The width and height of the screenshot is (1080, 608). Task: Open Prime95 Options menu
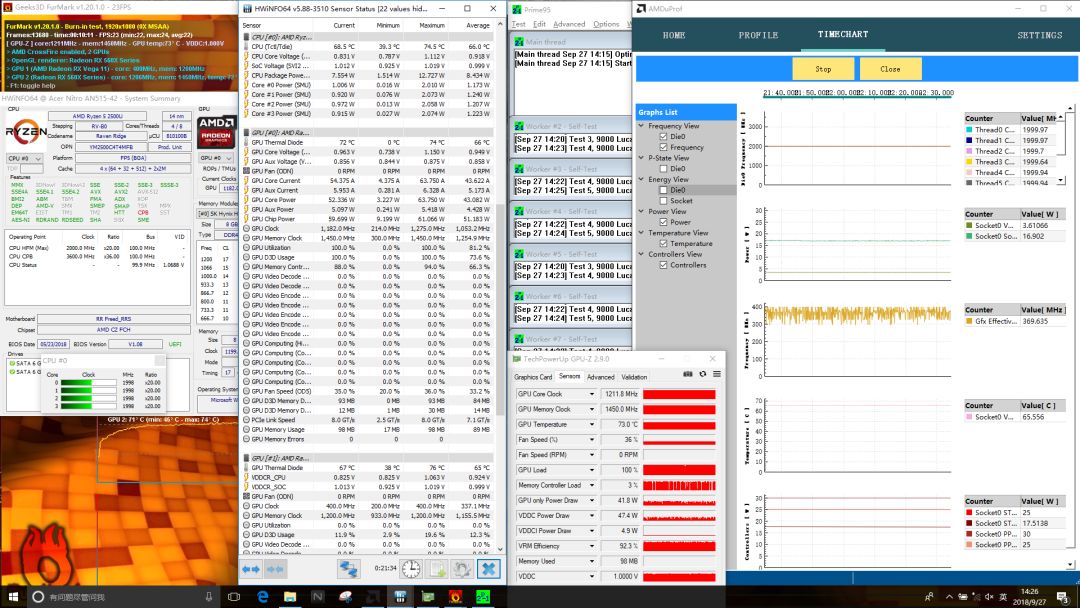pyautogui.click(x=606, y=24)
